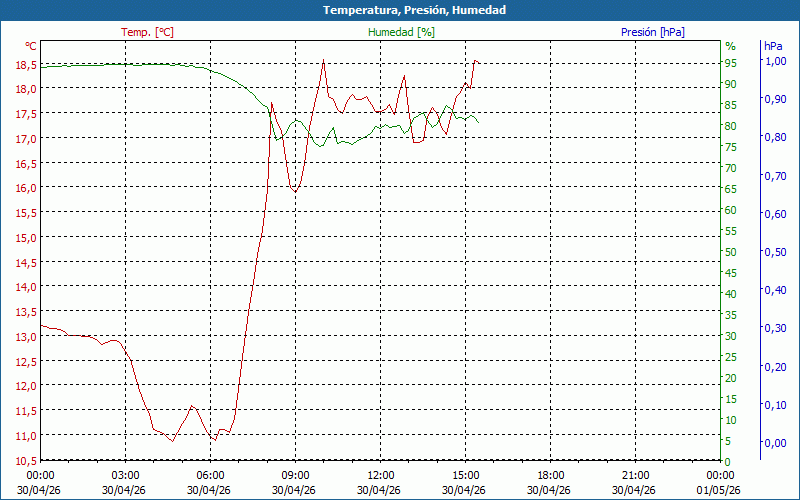The height and width of the screenshot is (500, 800).
Task: Click the 18,5 temperature axis tick
Action: 26,65
